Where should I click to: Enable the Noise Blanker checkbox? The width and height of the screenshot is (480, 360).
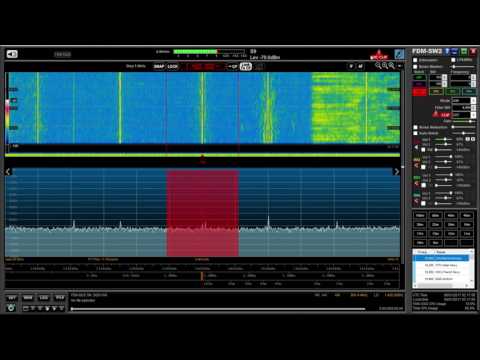(x=415, y=67)
